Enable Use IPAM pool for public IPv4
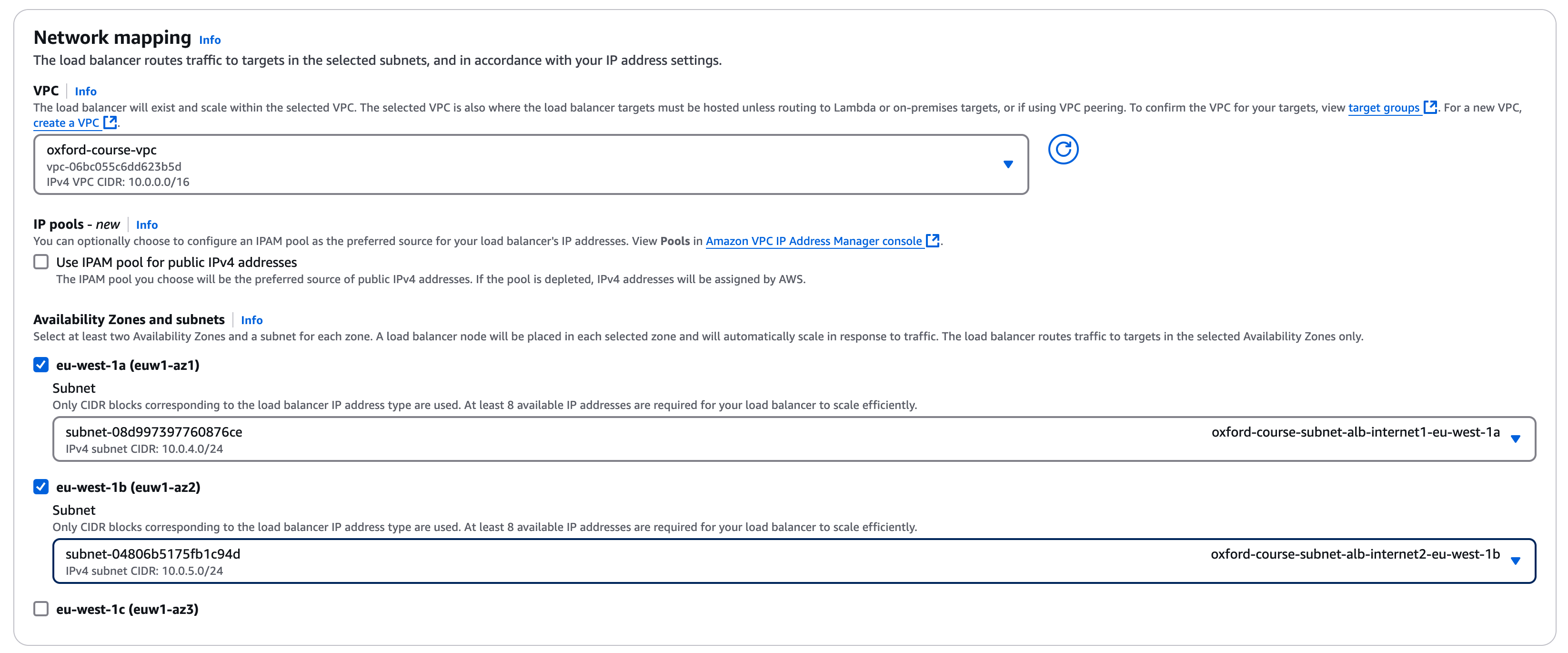The image size is (1568, 653). point(41,262)
